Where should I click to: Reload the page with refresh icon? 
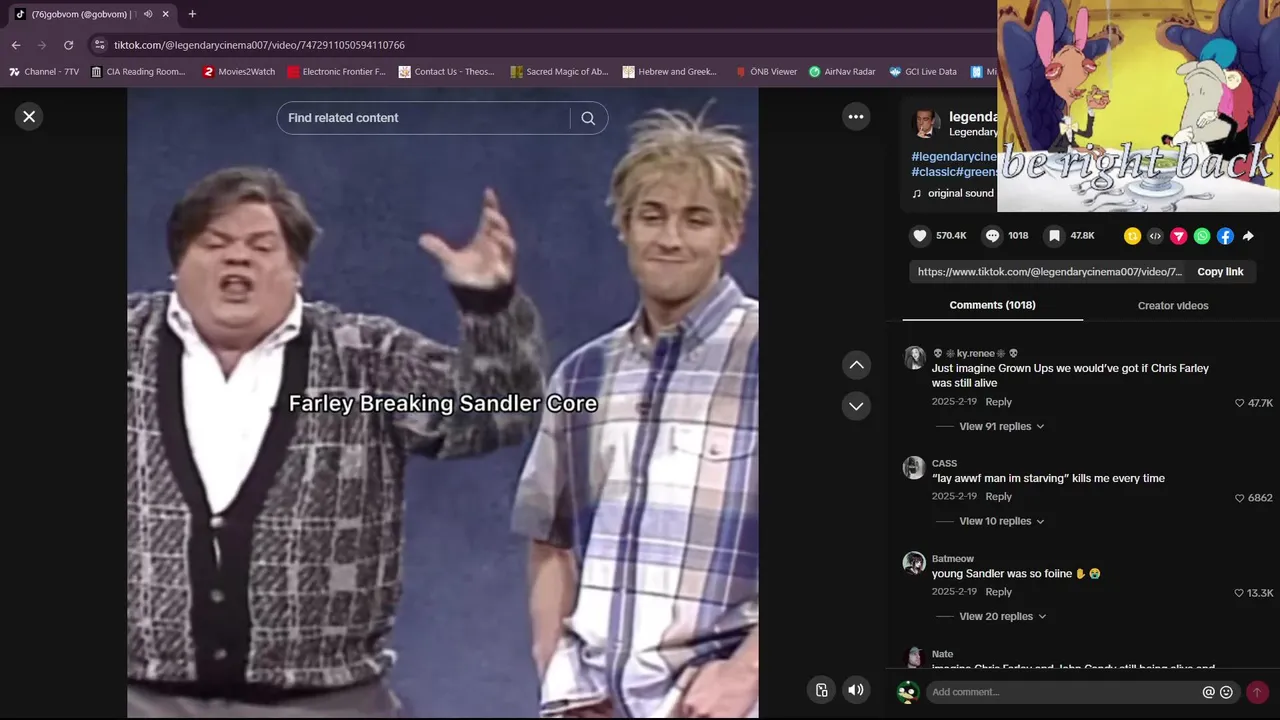[68, 45]
